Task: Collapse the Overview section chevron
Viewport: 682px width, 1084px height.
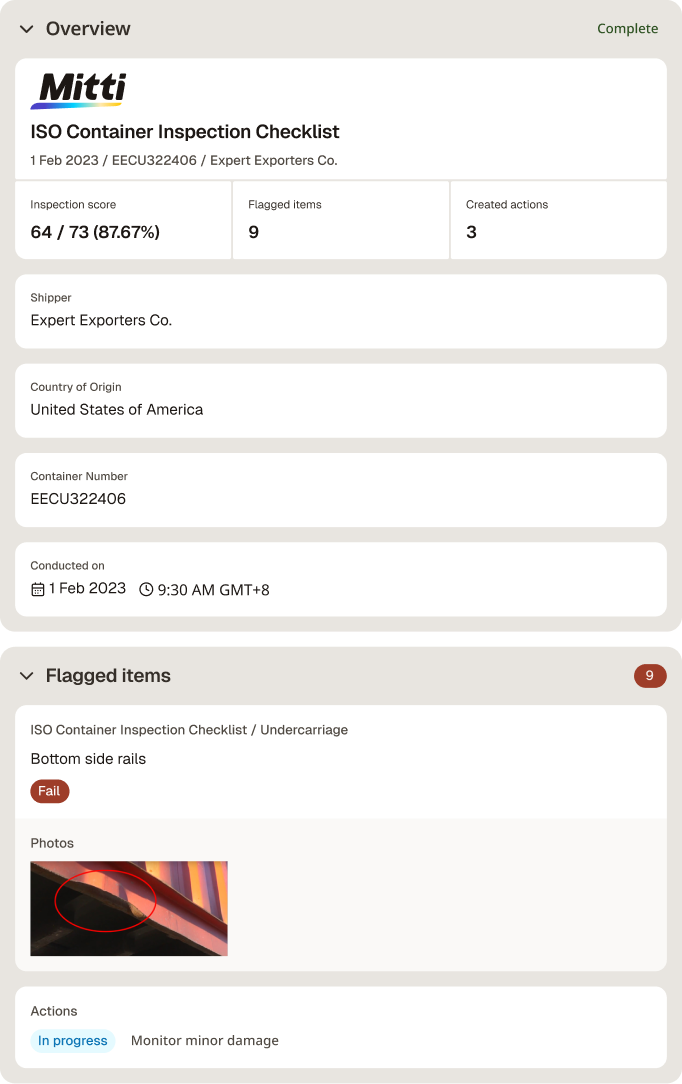Action: click(27, 29)
